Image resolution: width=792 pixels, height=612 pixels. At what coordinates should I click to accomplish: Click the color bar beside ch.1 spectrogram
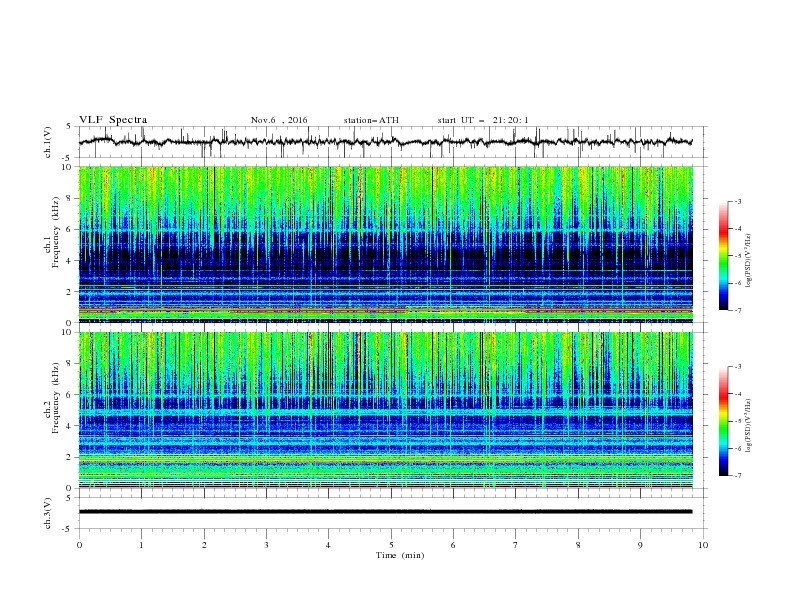tap(724, 256)
